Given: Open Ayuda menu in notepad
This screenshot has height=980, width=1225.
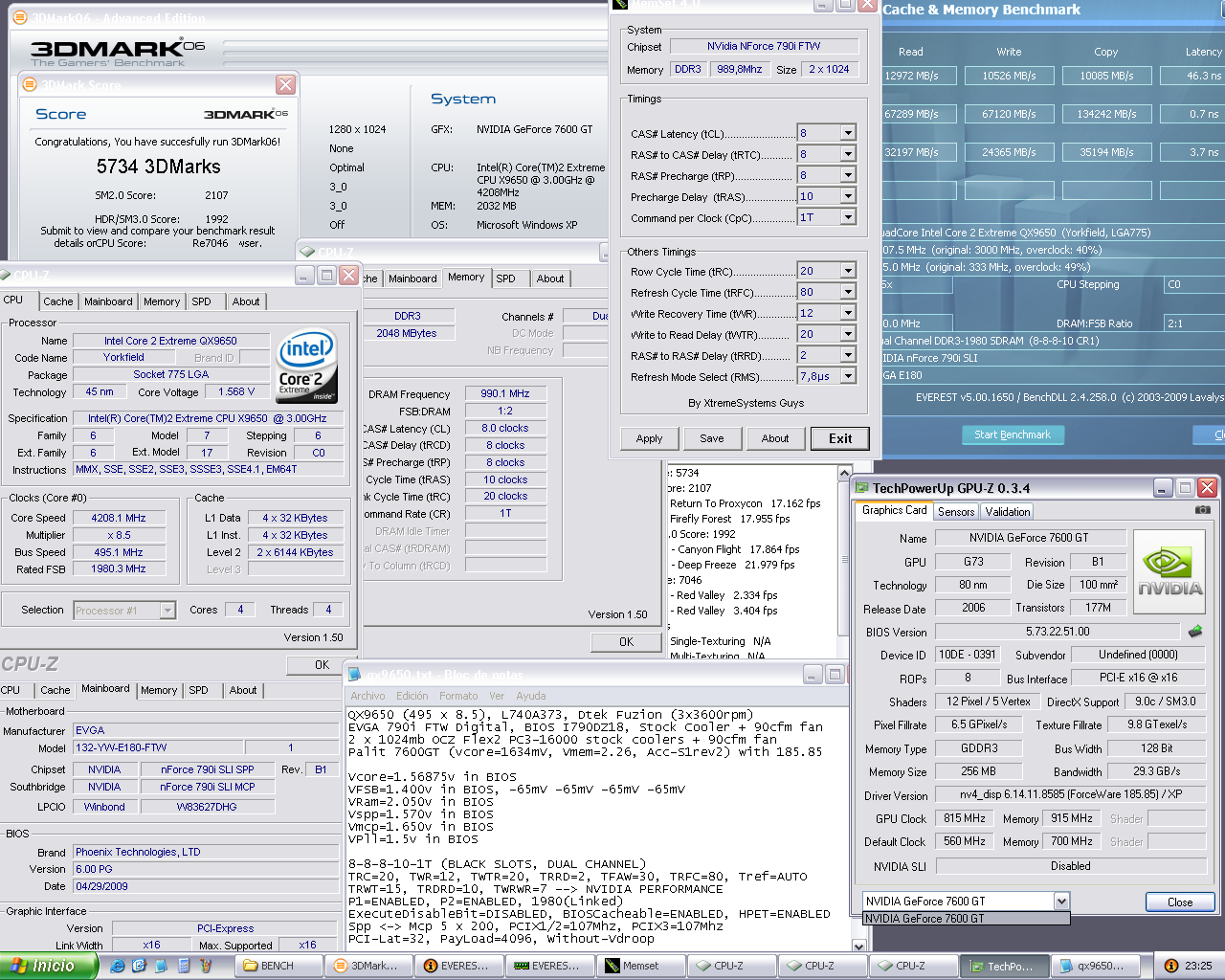Looking at the screenshot, I should 531,696.
